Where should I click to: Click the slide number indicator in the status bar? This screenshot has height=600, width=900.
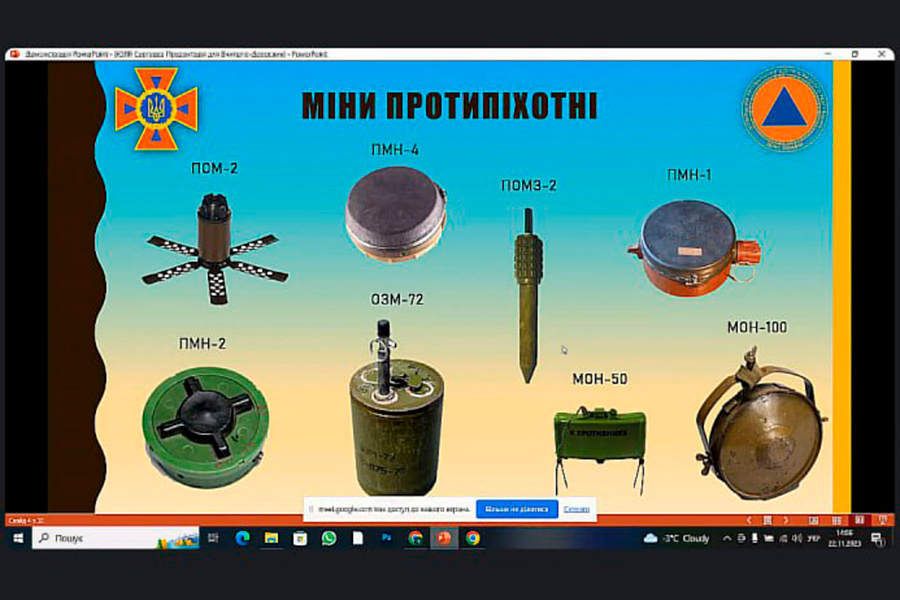(x=26, y=521)
